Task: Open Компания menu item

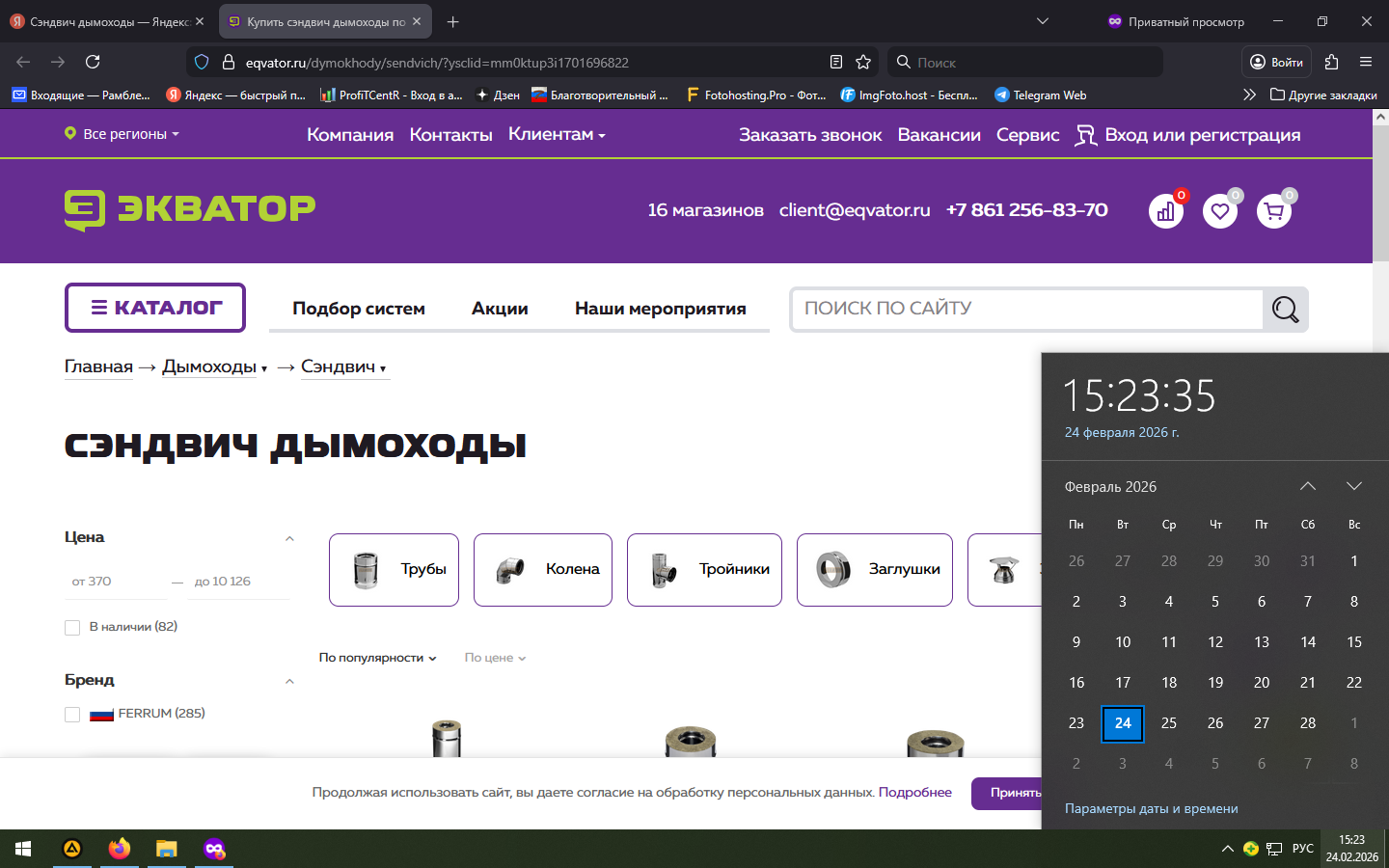Action: pyautogui.click(x=350, y=135)
